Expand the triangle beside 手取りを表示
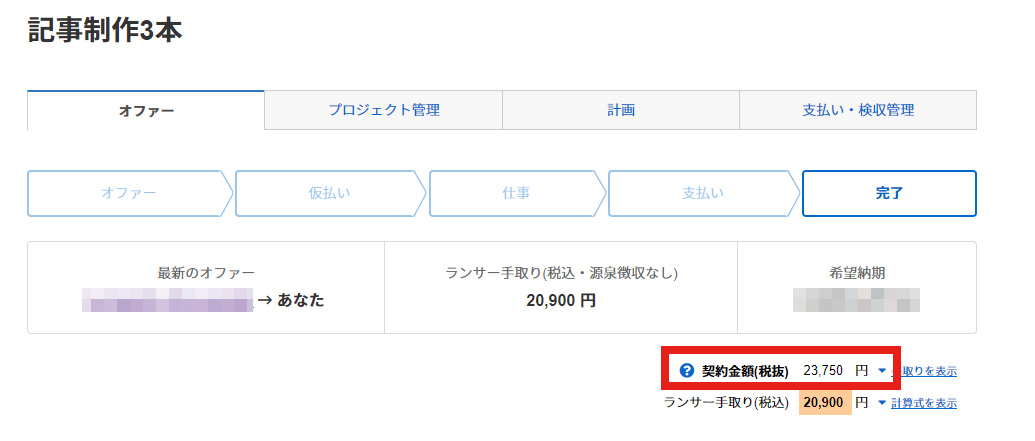The image size is (1035, 441). tap(883, 371)
